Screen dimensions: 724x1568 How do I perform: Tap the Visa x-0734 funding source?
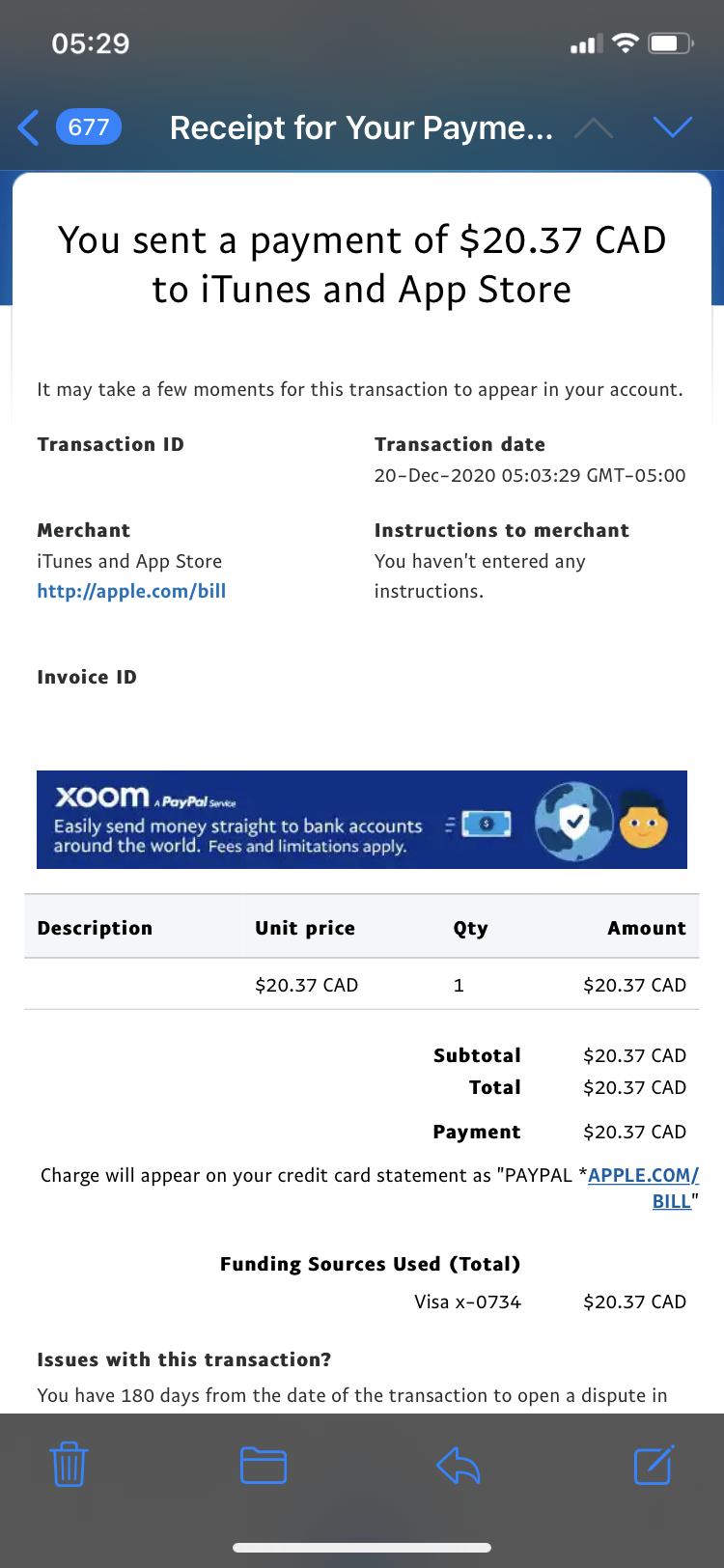(467, 1302)
